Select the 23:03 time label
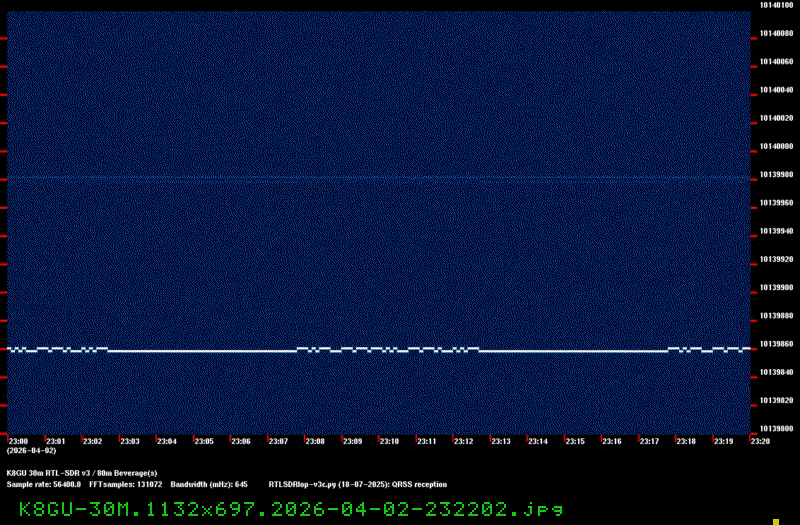Image resolution: width=800 pixels, height=525 pixels. 130,441
